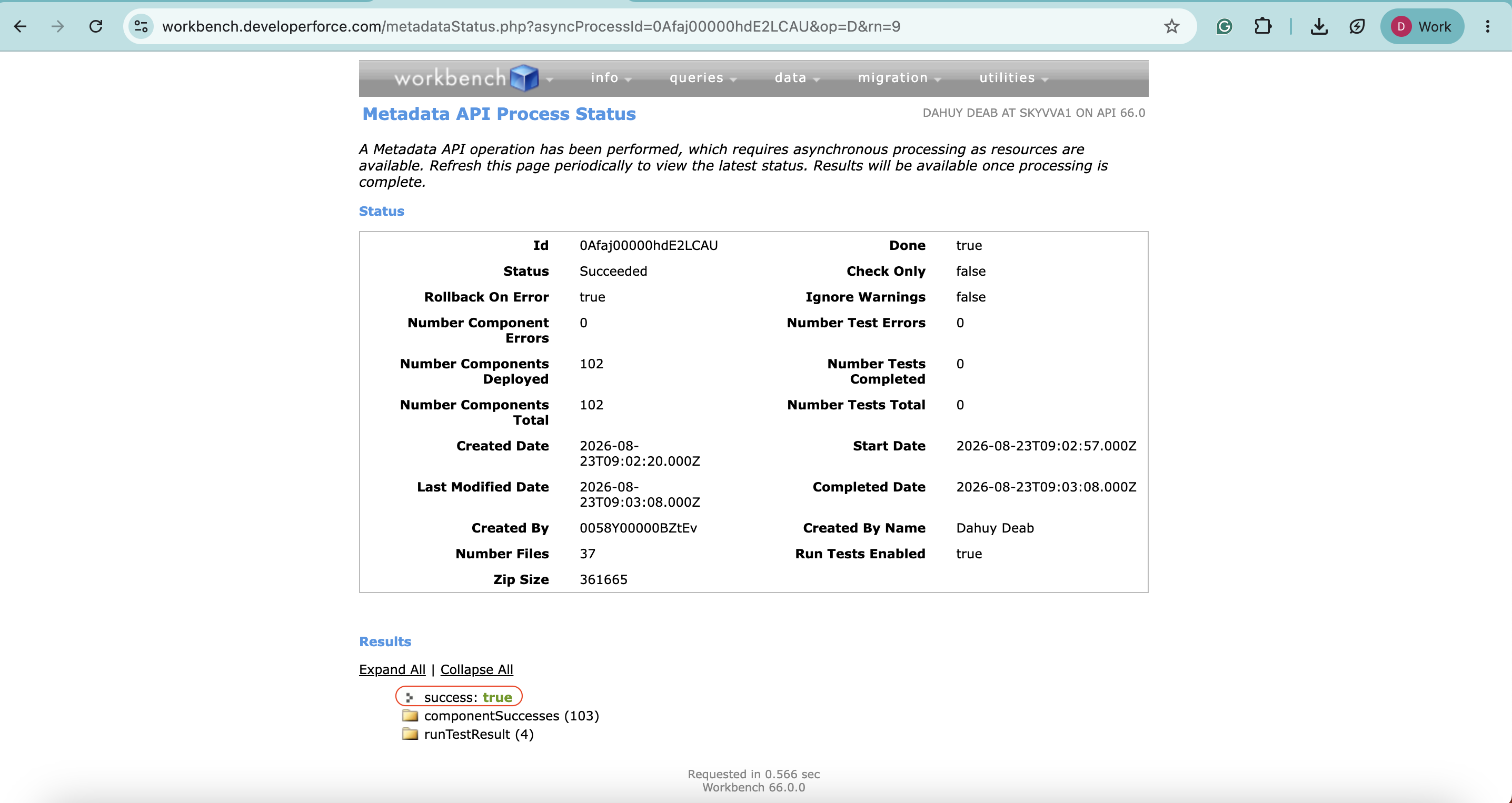This screenshot has height=803, width=1512.
Task: Expand runTestResult (4) tree node
Action: 479,735
